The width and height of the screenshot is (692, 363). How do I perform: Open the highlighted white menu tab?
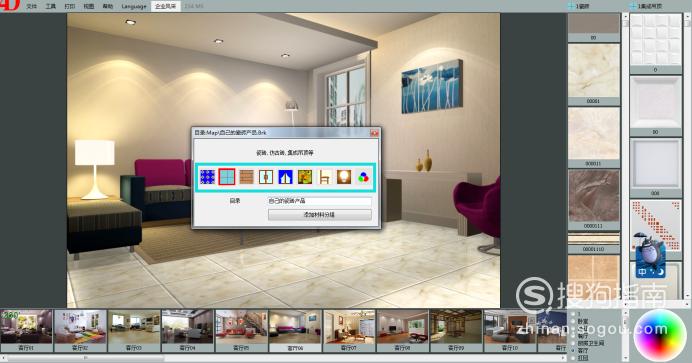click(165, 6)
